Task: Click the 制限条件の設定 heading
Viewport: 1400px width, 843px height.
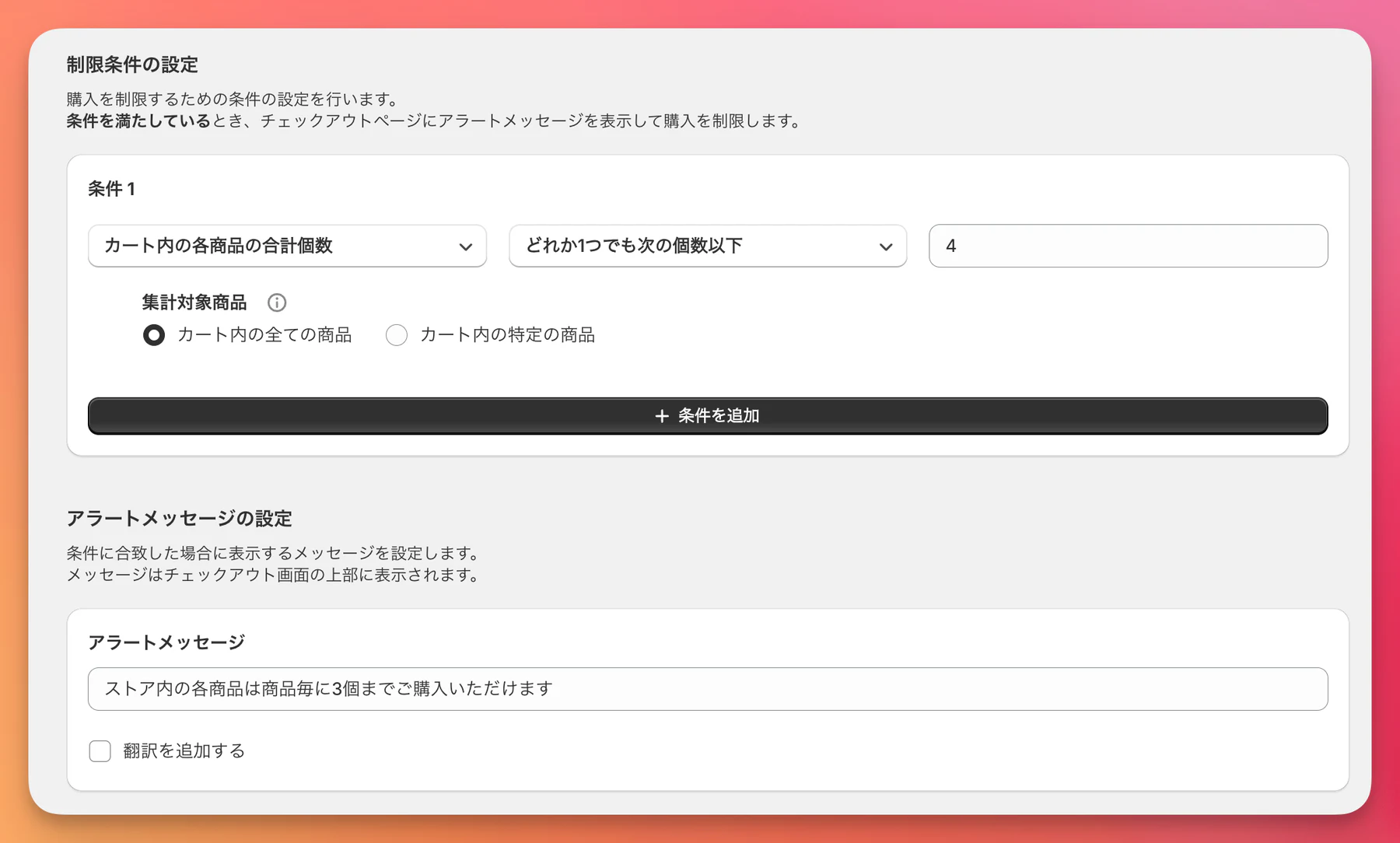Action: click(132, 65)
